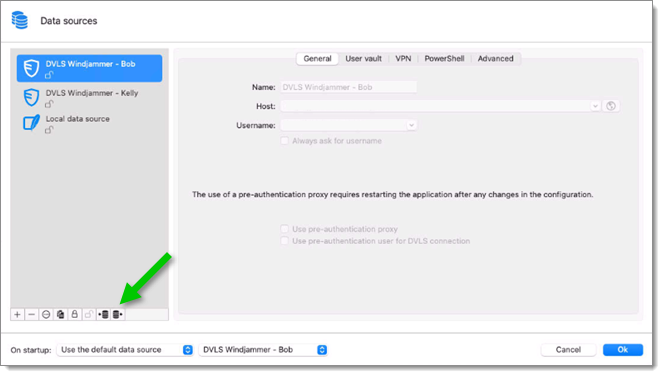The width and height of the screenshot is (663, 376).
Task: Click the pre-authentication proxy restart notice text
Action: click(392, 195)
